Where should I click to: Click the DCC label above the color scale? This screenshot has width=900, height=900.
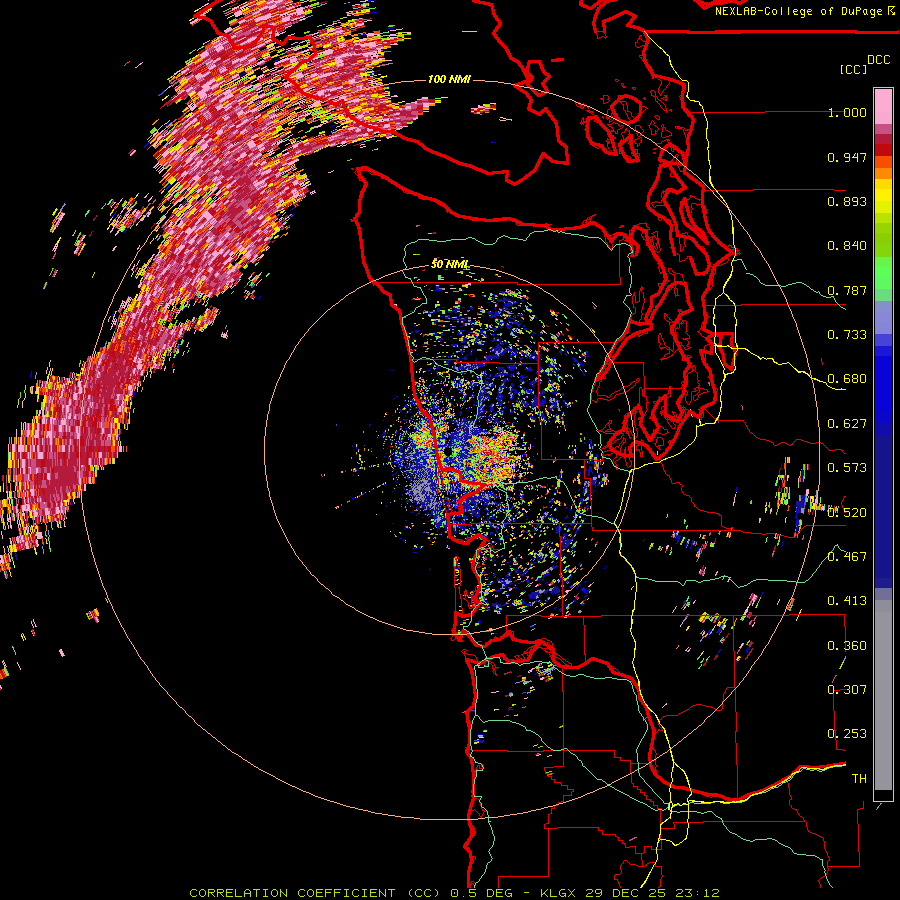click(x=879, y=60)
